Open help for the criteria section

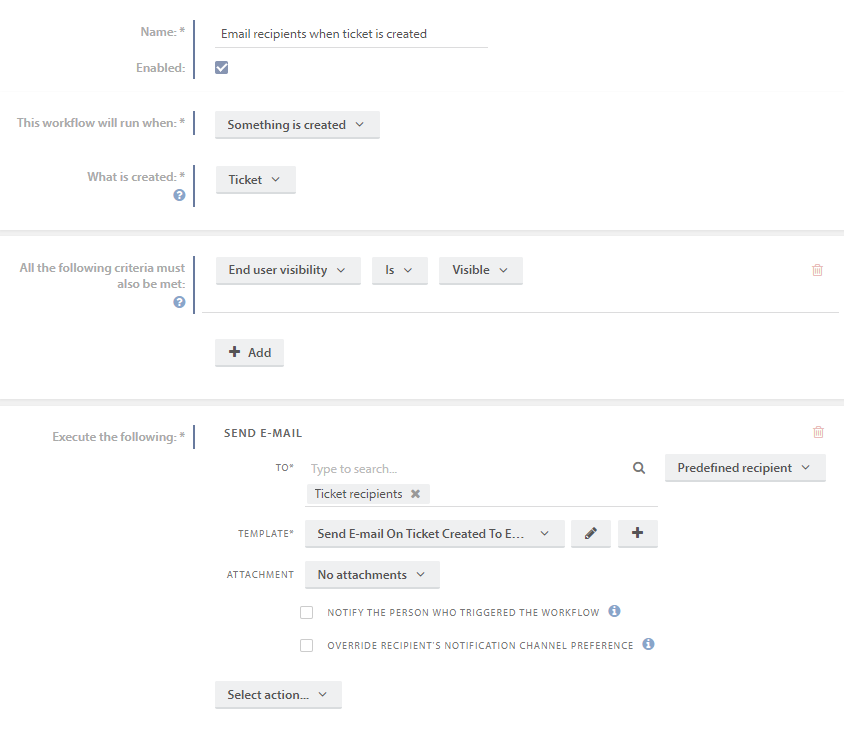(x=179, y=301)
